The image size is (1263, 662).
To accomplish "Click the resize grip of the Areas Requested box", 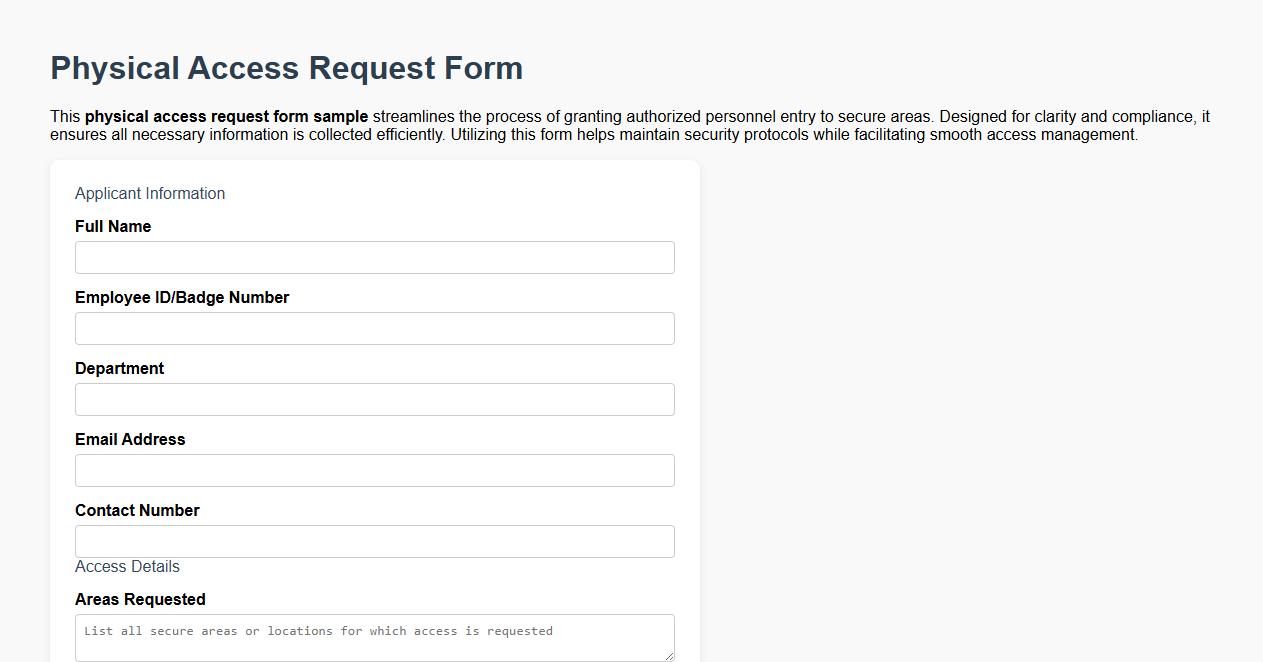I will pyautogui.click(x=669, y=656).
